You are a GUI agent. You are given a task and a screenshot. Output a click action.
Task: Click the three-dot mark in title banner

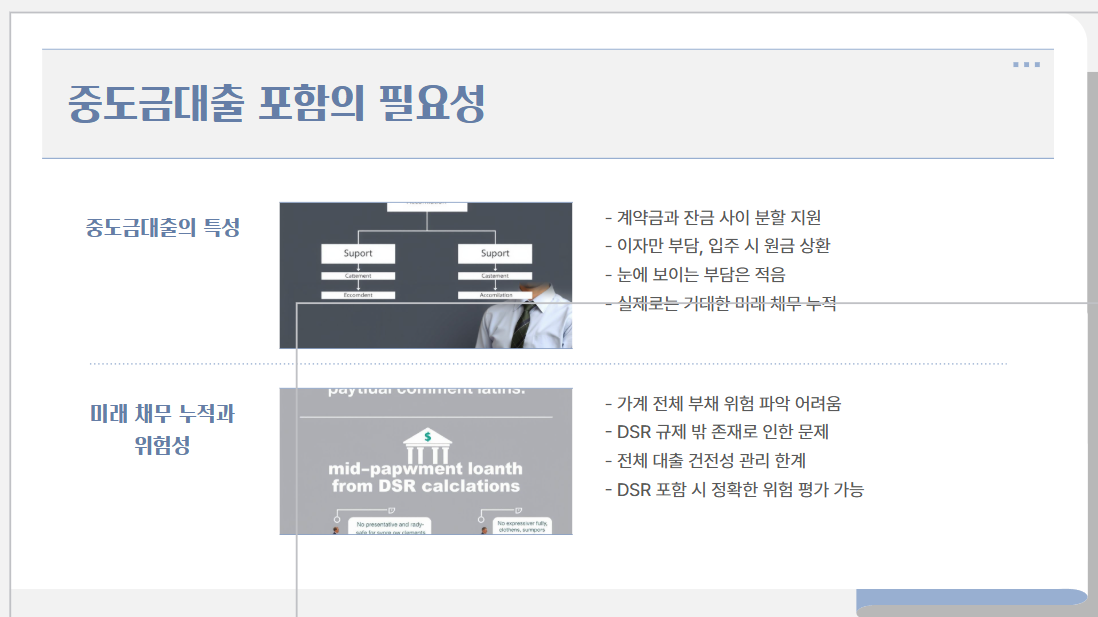pyautogui.click(x=1026, y=64)
